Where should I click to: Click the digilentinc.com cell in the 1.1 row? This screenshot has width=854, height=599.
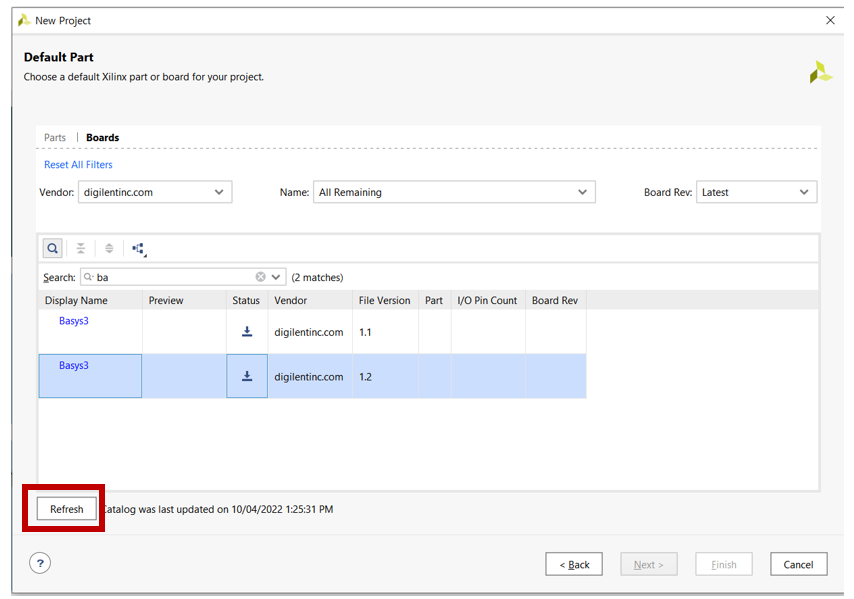coord(309,332)
